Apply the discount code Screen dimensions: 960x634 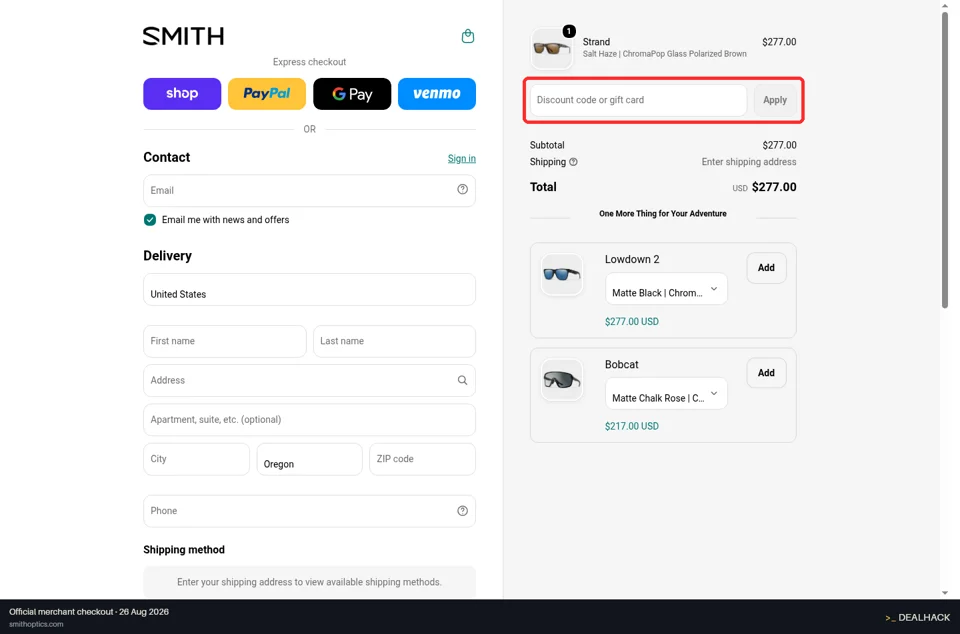[774, 100]
